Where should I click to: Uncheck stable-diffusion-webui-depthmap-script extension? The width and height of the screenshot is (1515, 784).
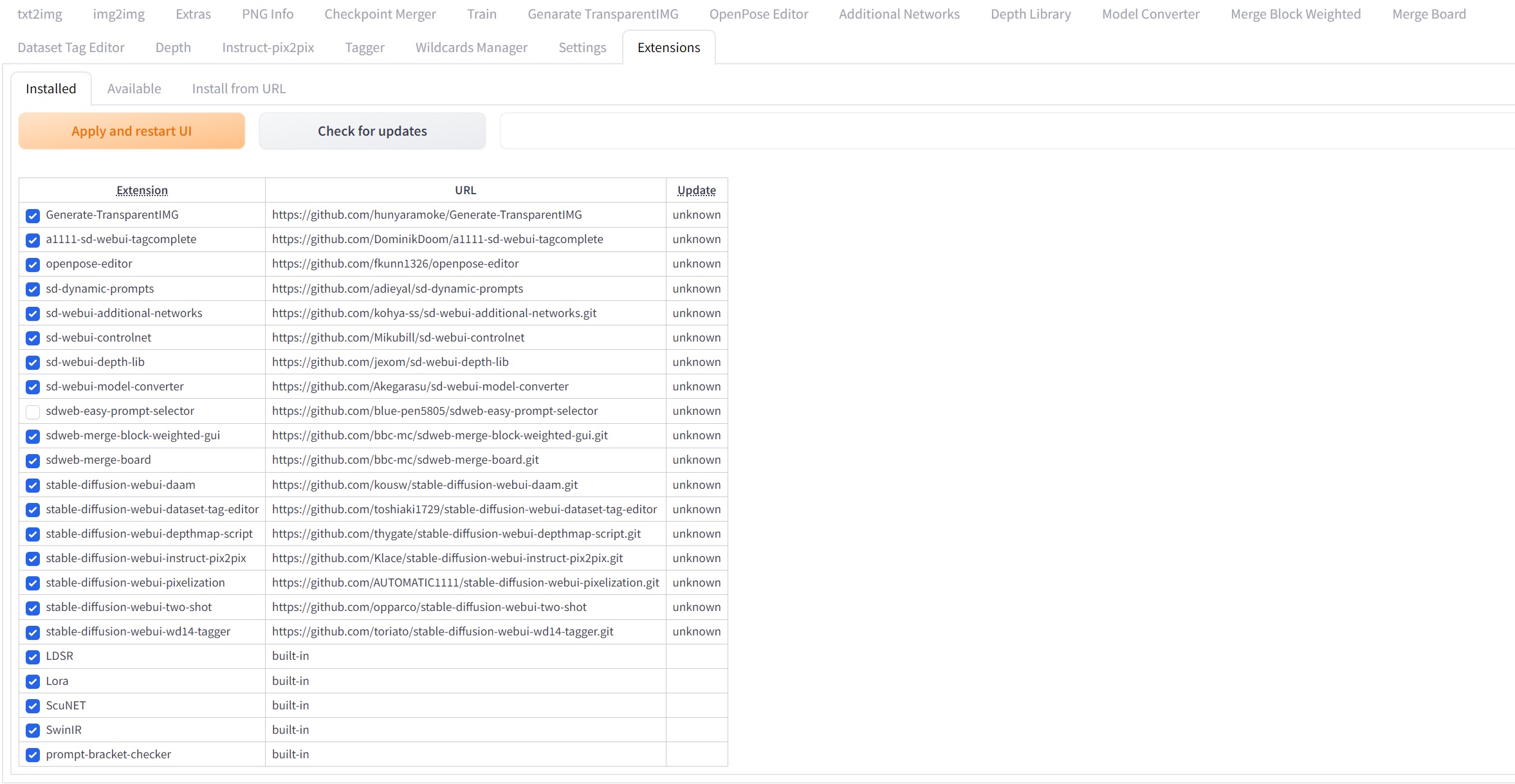coord(33,534)
